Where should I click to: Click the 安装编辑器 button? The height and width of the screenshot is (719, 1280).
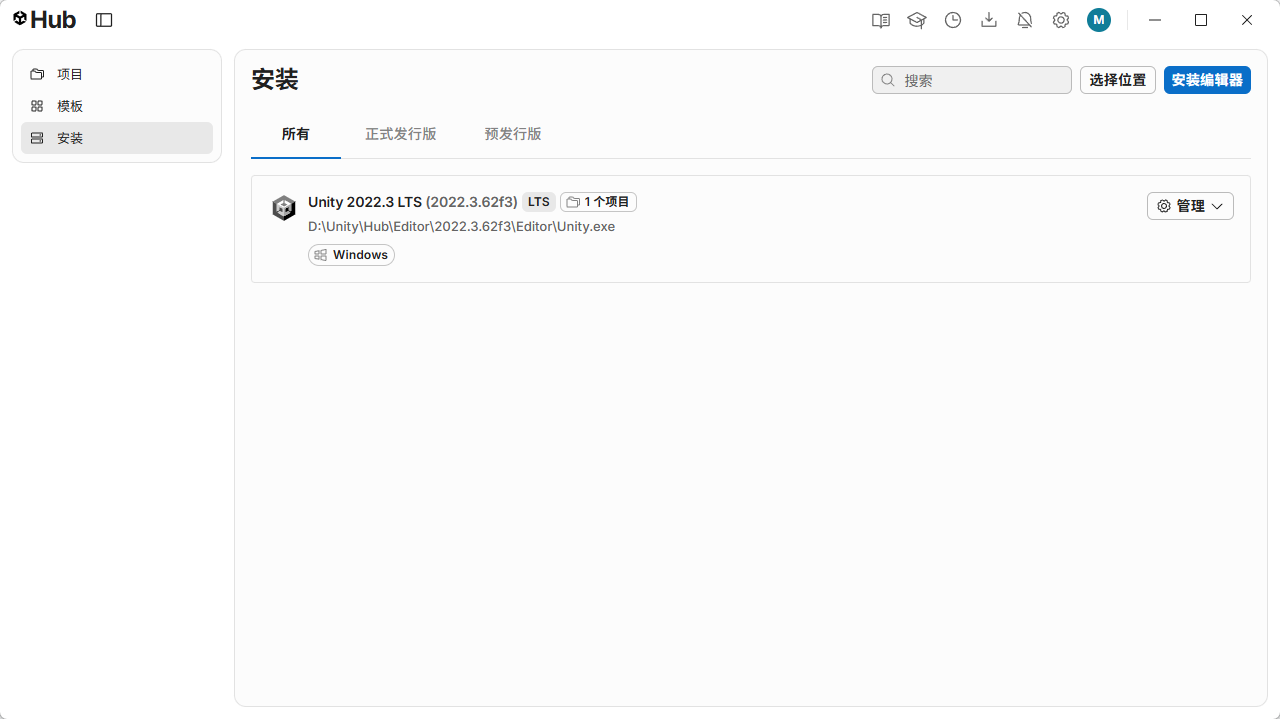(1207, 80)
